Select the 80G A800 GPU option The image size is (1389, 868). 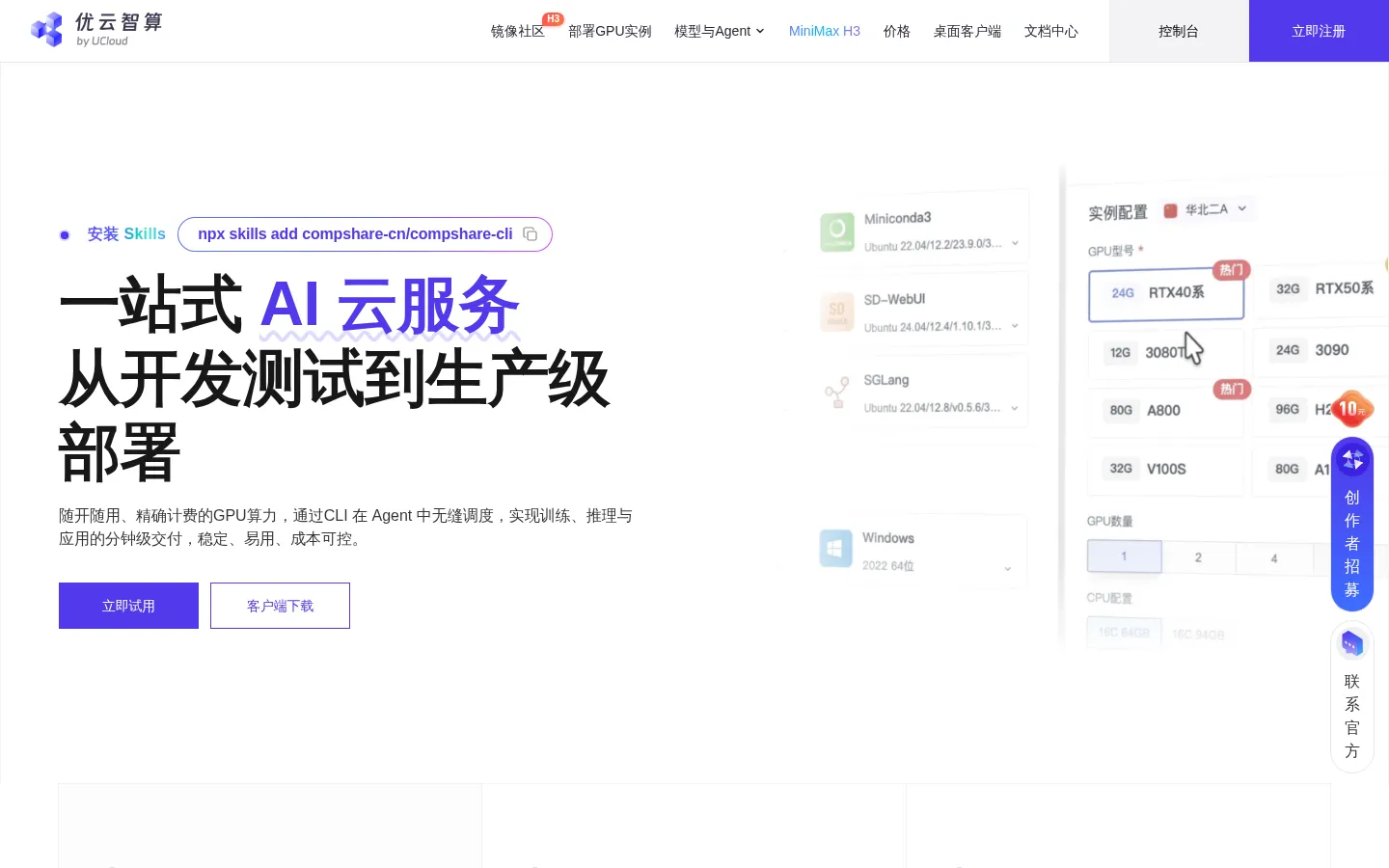1165,411
